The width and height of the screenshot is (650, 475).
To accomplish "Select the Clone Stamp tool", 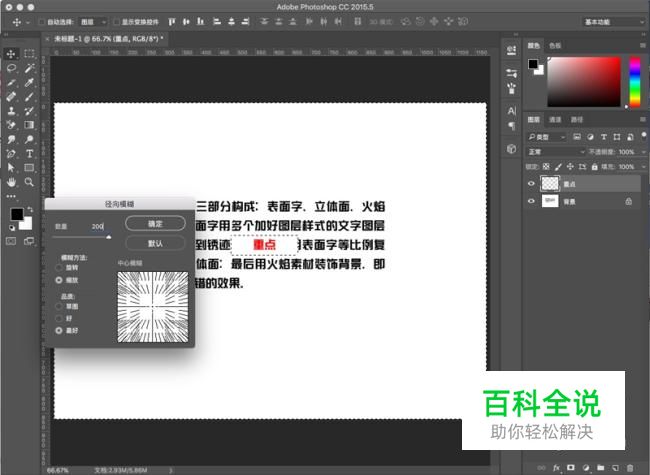I will [11, 111].
